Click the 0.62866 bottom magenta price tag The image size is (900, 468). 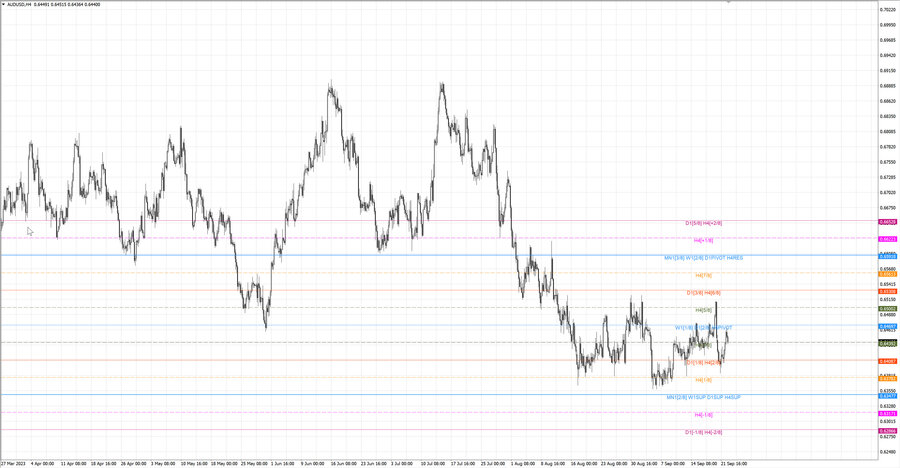coord(888,431)
